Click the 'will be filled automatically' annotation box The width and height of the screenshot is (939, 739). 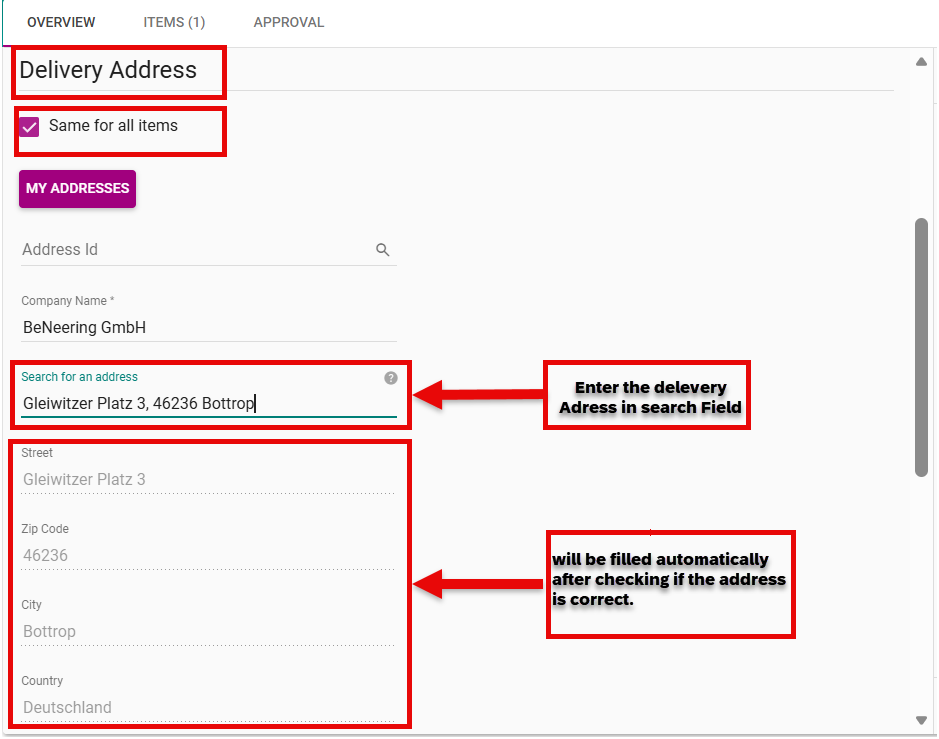pos(669,581)
